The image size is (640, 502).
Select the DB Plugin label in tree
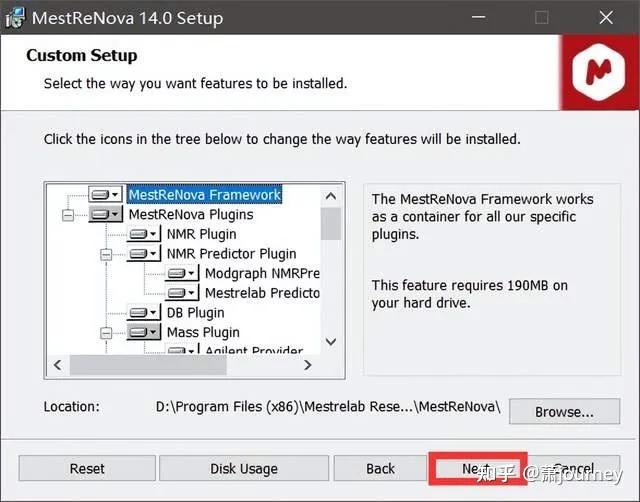click(x=195, y=313)
